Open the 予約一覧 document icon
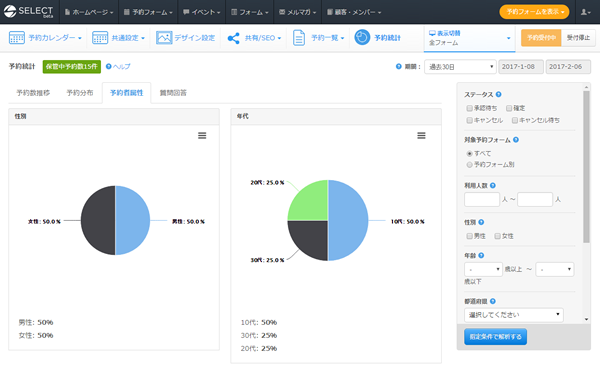 click(x=298, y=38)
